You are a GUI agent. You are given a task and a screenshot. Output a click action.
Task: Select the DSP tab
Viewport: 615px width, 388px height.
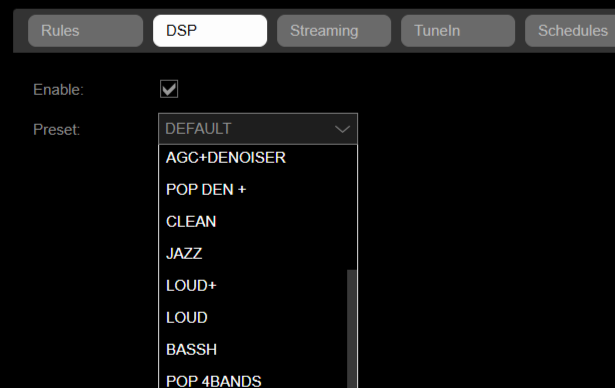(x=210, y=31)
